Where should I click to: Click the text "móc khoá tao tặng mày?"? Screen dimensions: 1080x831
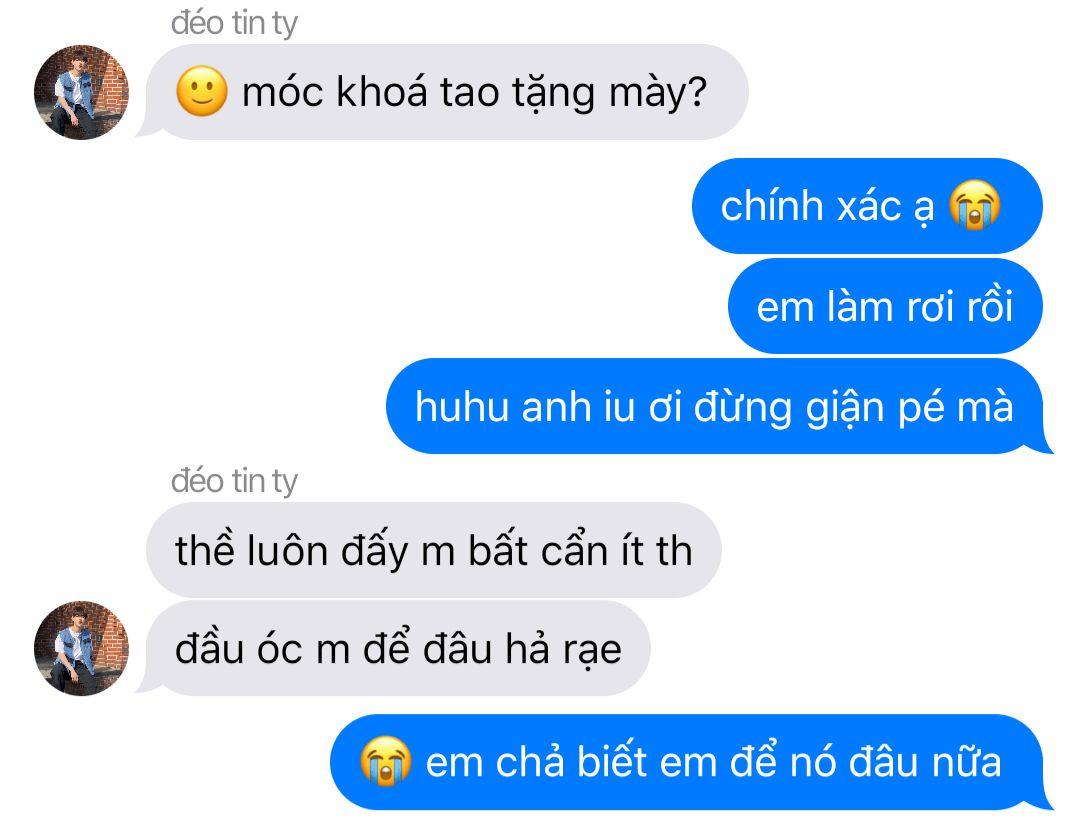click(475, 92)
